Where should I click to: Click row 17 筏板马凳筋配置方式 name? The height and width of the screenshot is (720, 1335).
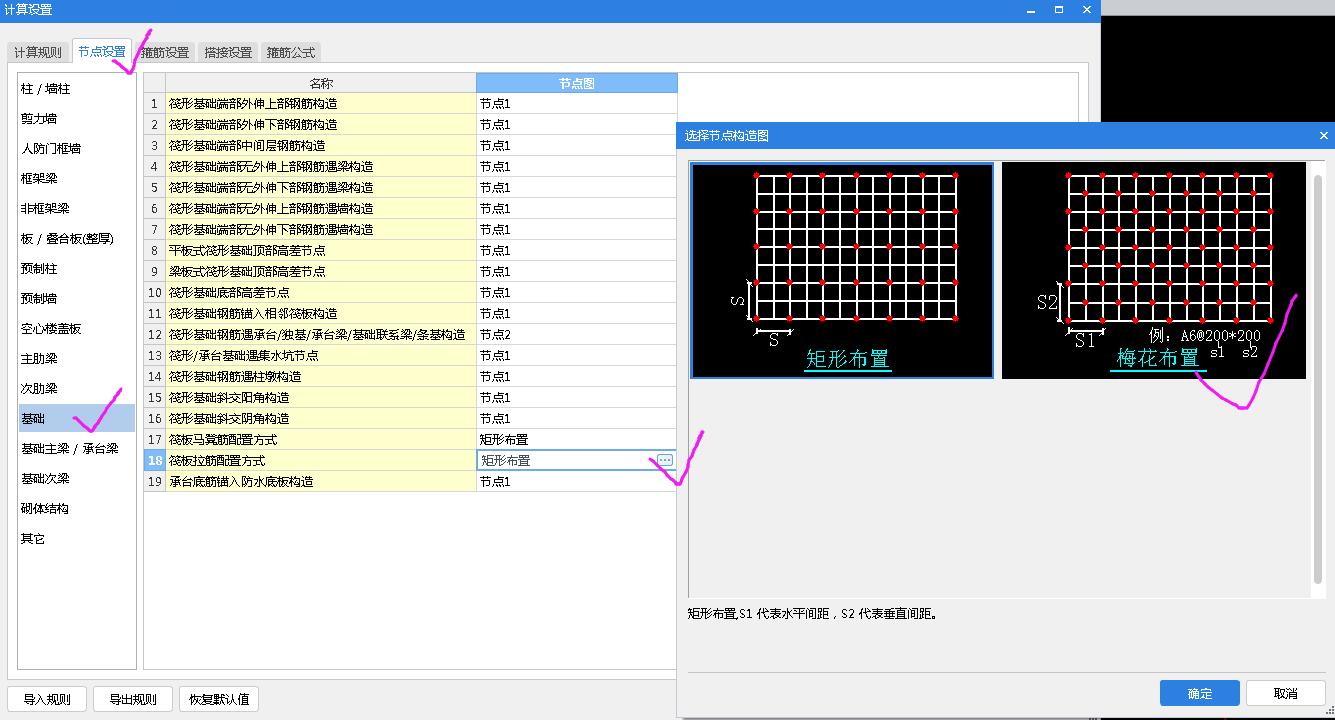[x=321, y=440]
